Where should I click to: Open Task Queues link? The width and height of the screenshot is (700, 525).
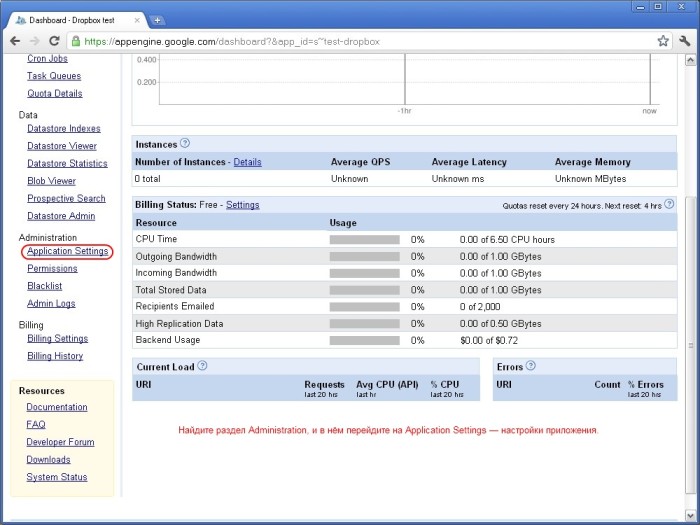click(54, 76)
